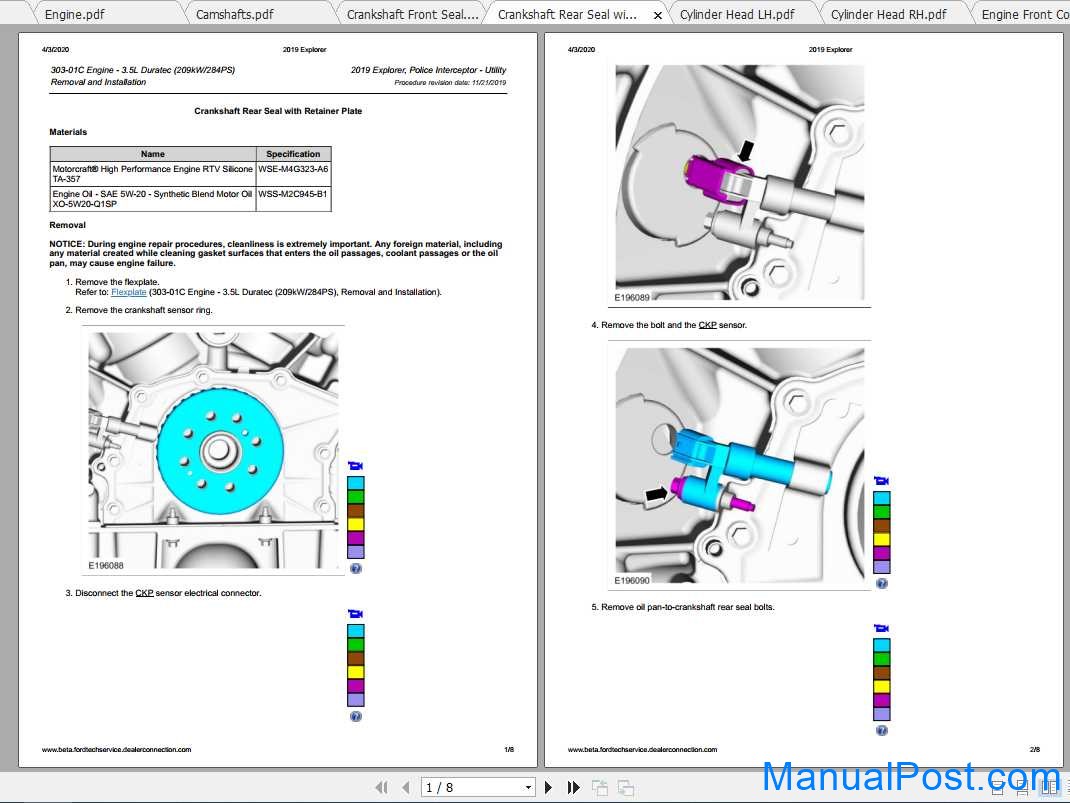Click 'Procedure revision date: 11/21/2019' text
Screen dimensions: 1070x803
[450, 83]
